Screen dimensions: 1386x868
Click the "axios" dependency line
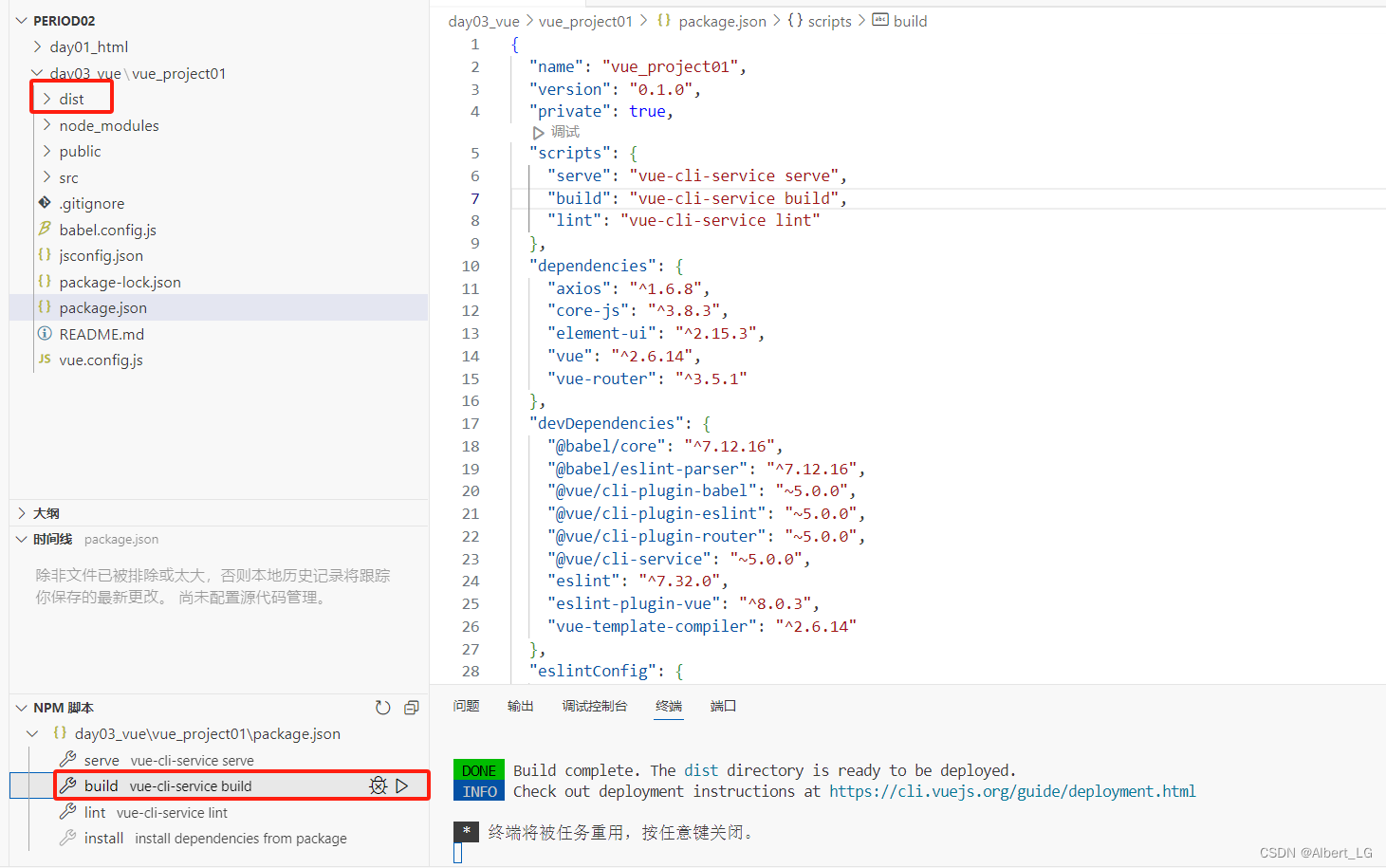point(629,288)
